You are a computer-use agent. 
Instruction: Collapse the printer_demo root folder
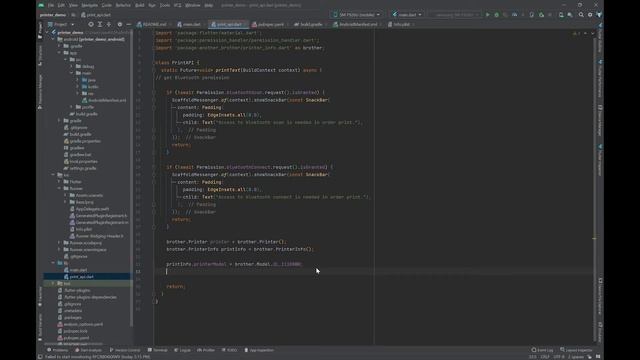tap(48, 33)
